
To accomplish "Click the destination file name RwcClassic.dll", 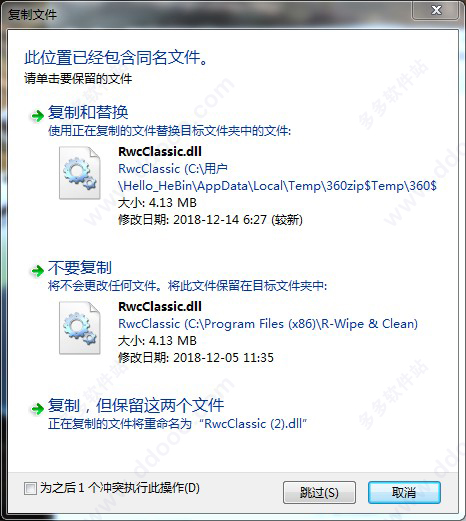I will tap(160, 307).
